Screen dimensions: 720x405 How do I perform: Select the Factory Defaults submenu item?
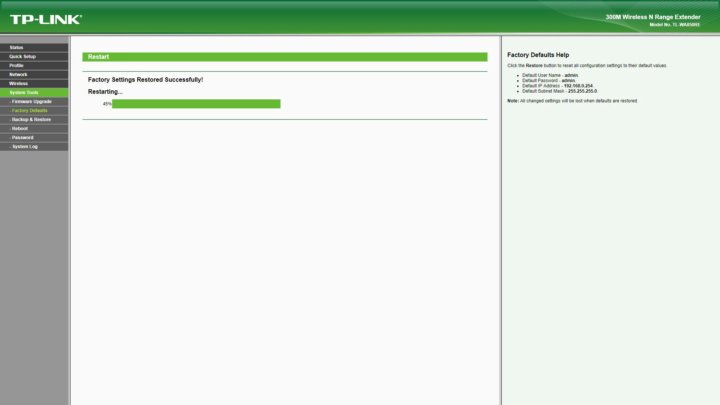pyautogui.click(x=29, y=110)
